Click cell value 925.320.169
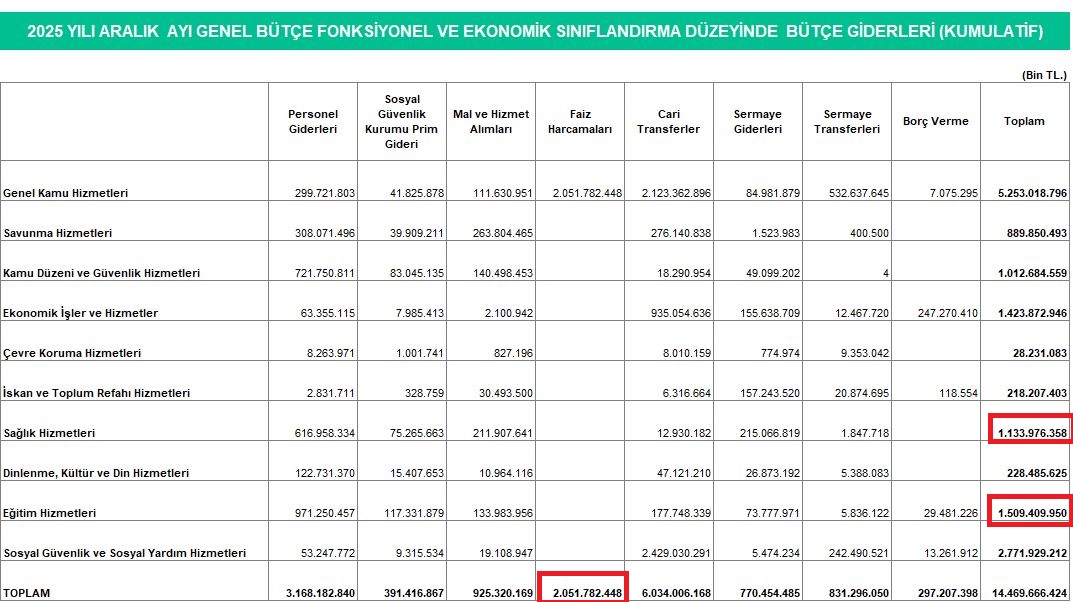 pos(502,593)
